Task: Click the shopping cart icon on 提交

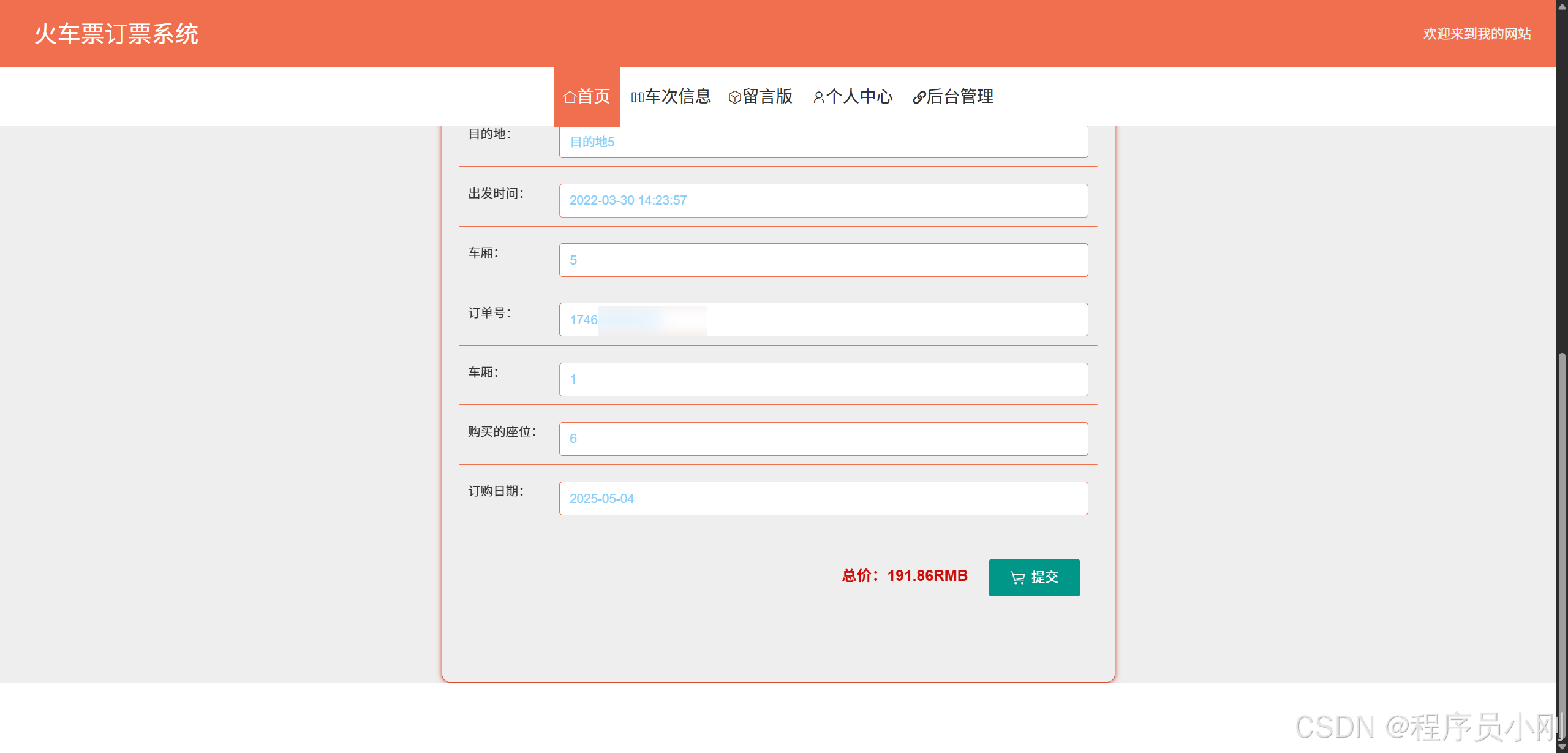Action: 1017,578
